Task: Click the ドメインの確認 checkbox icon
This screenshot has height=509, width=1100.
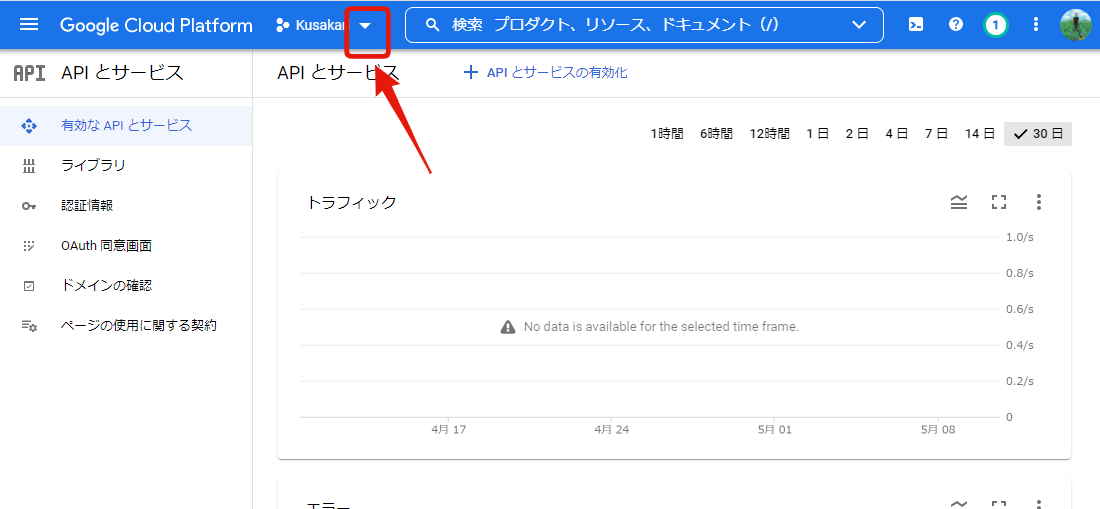Action: [x=29, y=286]
